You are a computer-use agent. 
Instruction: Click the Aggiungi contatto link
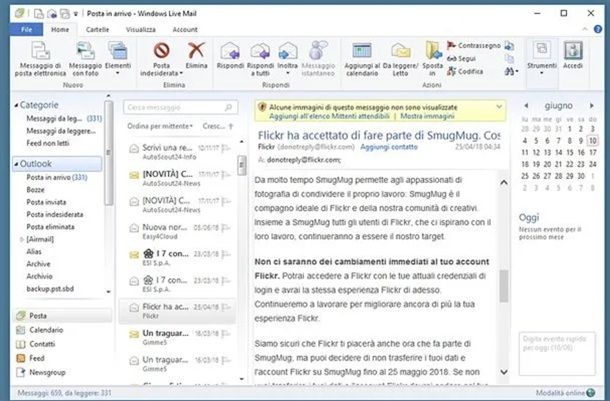[x=389, y=147]
